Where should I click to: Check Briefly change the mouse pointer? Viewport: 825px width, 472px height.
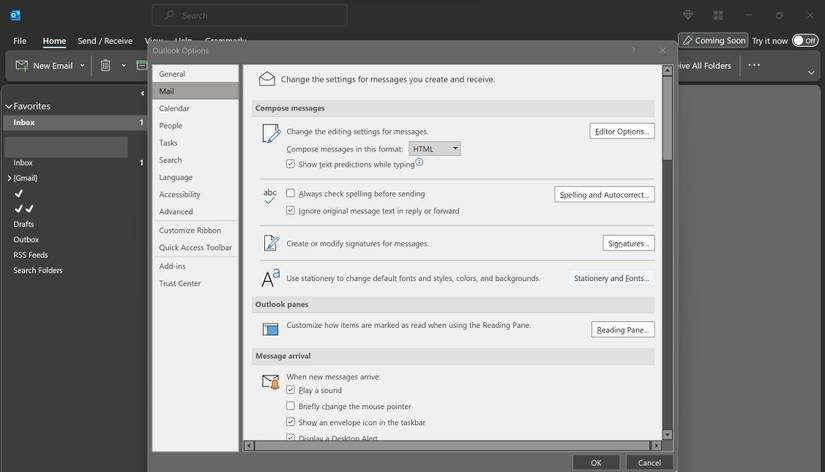290,406
